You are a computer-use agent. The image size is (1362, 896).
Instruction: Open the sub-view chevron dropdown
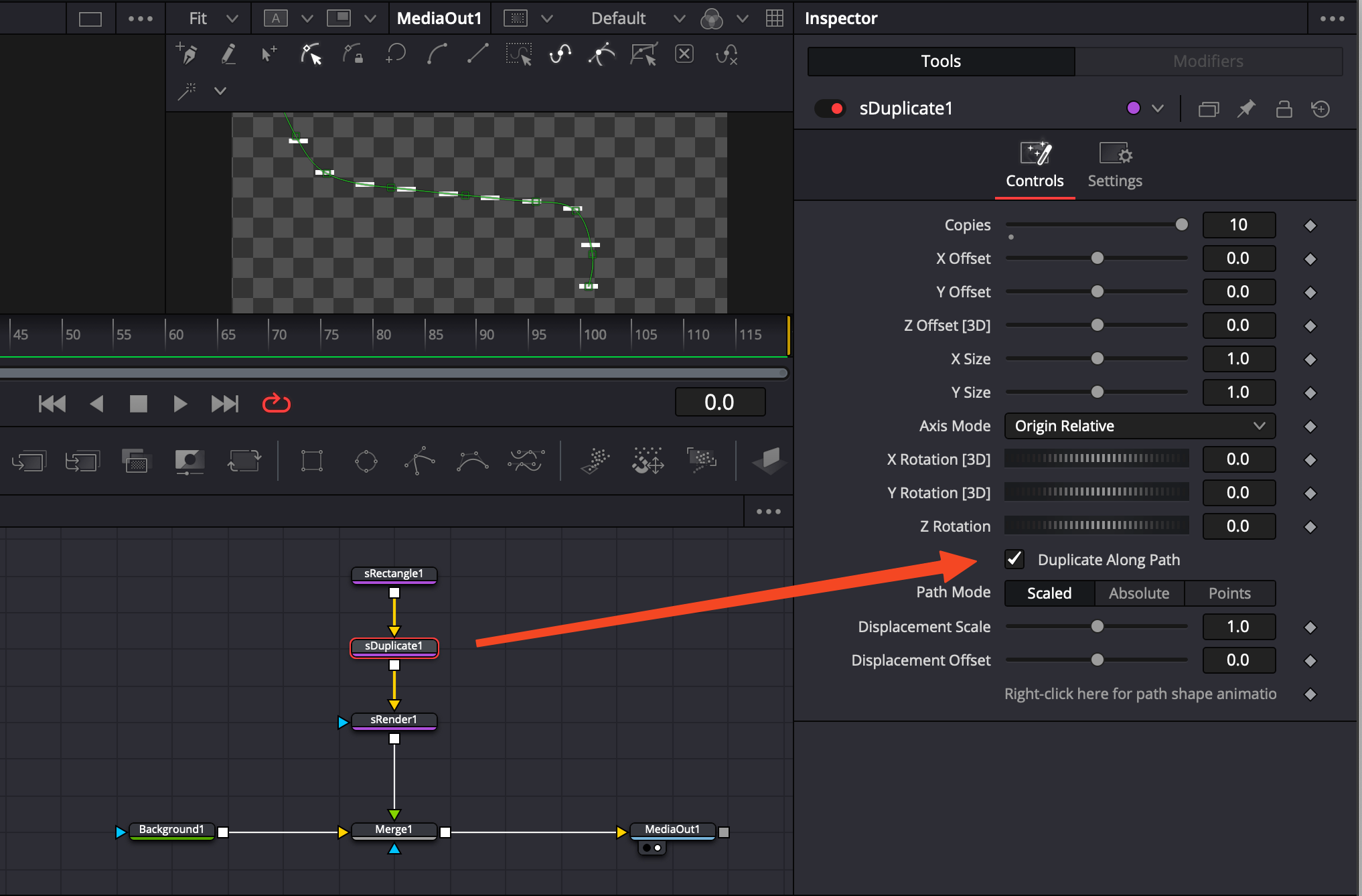[370, 18]
